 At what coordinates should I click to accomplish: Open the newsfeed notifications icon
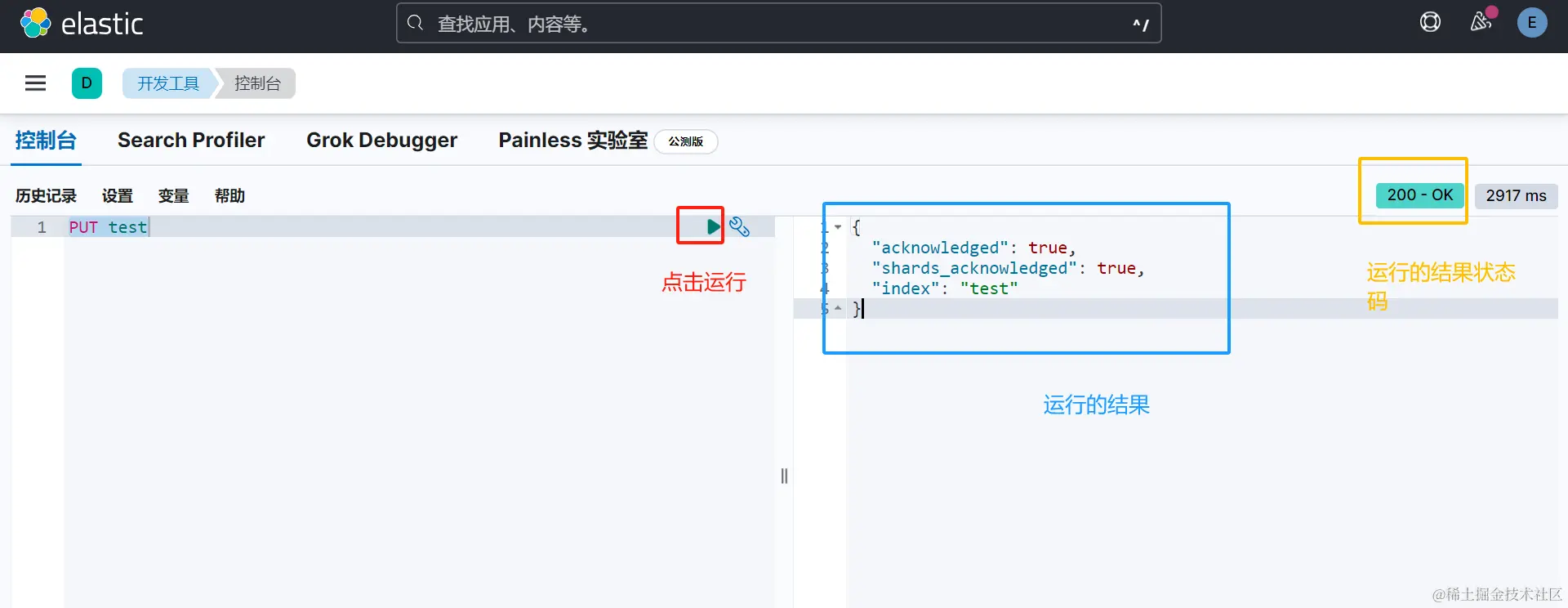point(1481,23)
